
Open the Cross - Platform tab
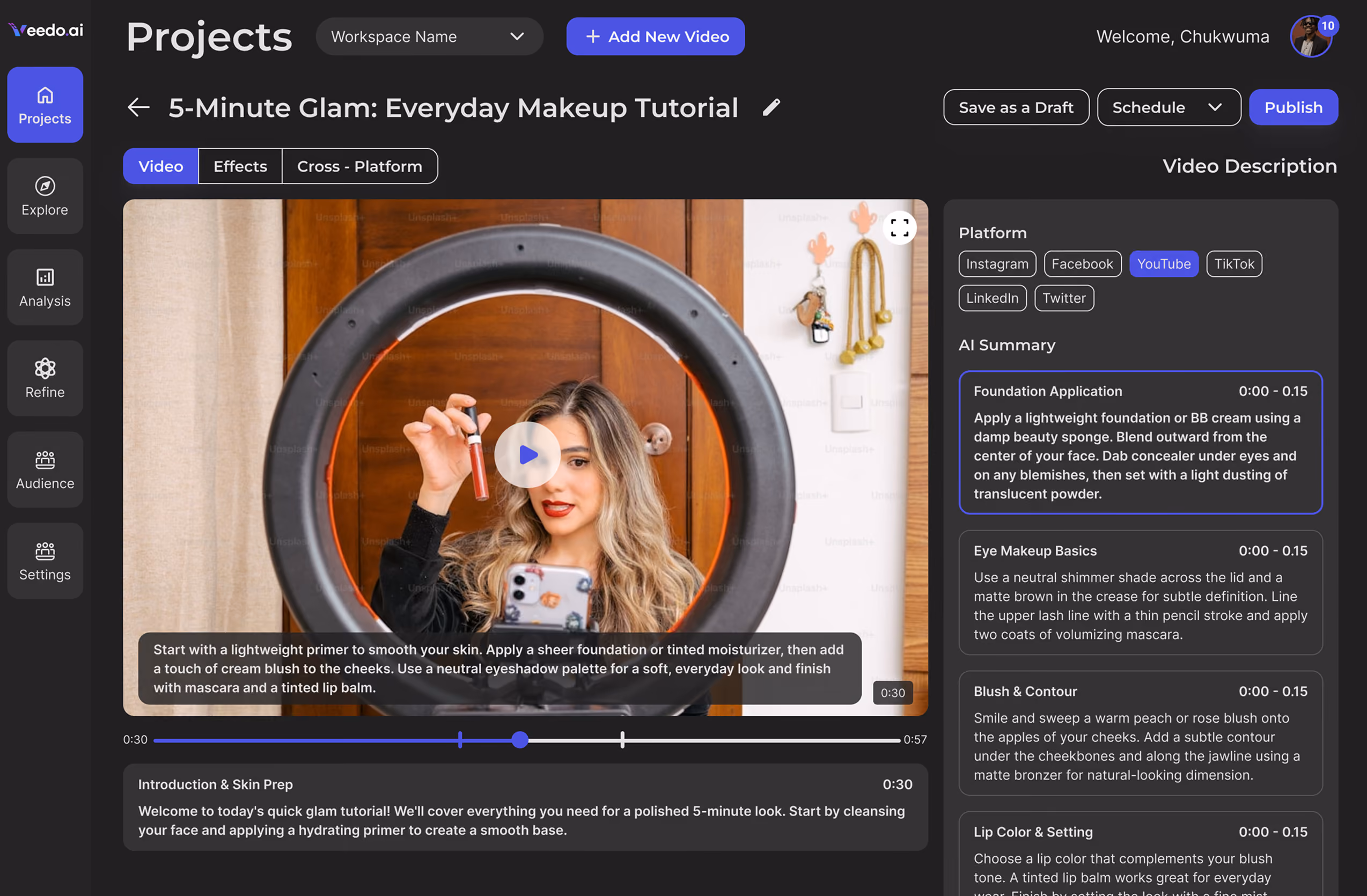click(x=359, y=166)
